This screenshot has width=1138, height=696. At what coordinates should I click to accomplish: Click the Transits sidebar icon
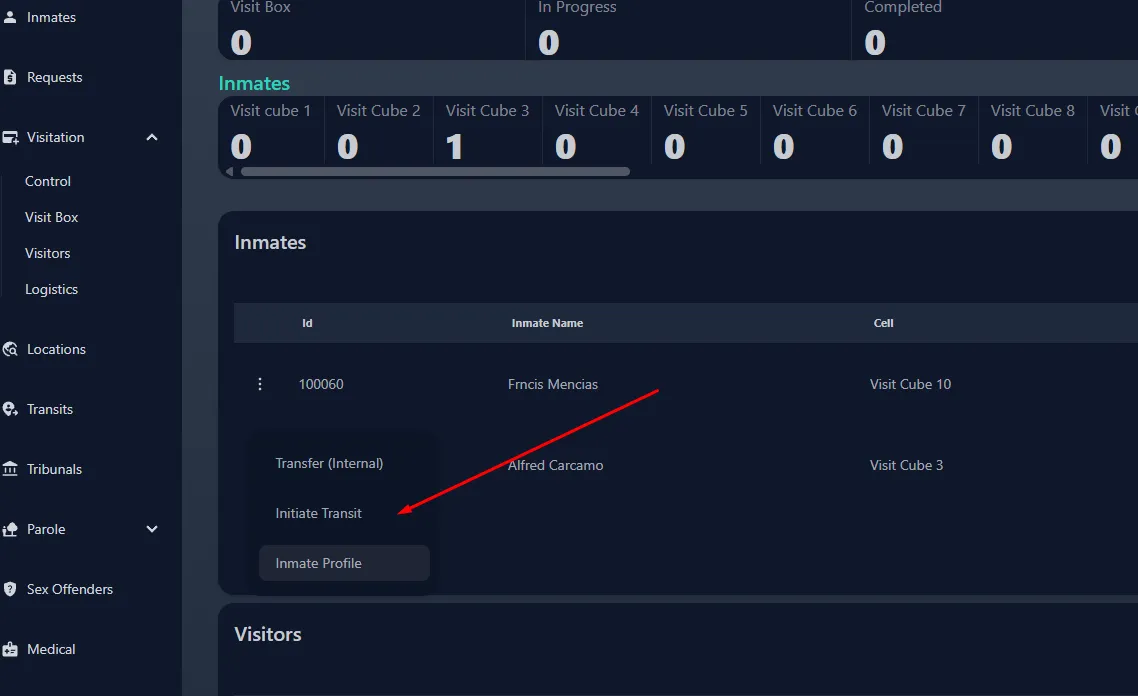click(10, 409)
